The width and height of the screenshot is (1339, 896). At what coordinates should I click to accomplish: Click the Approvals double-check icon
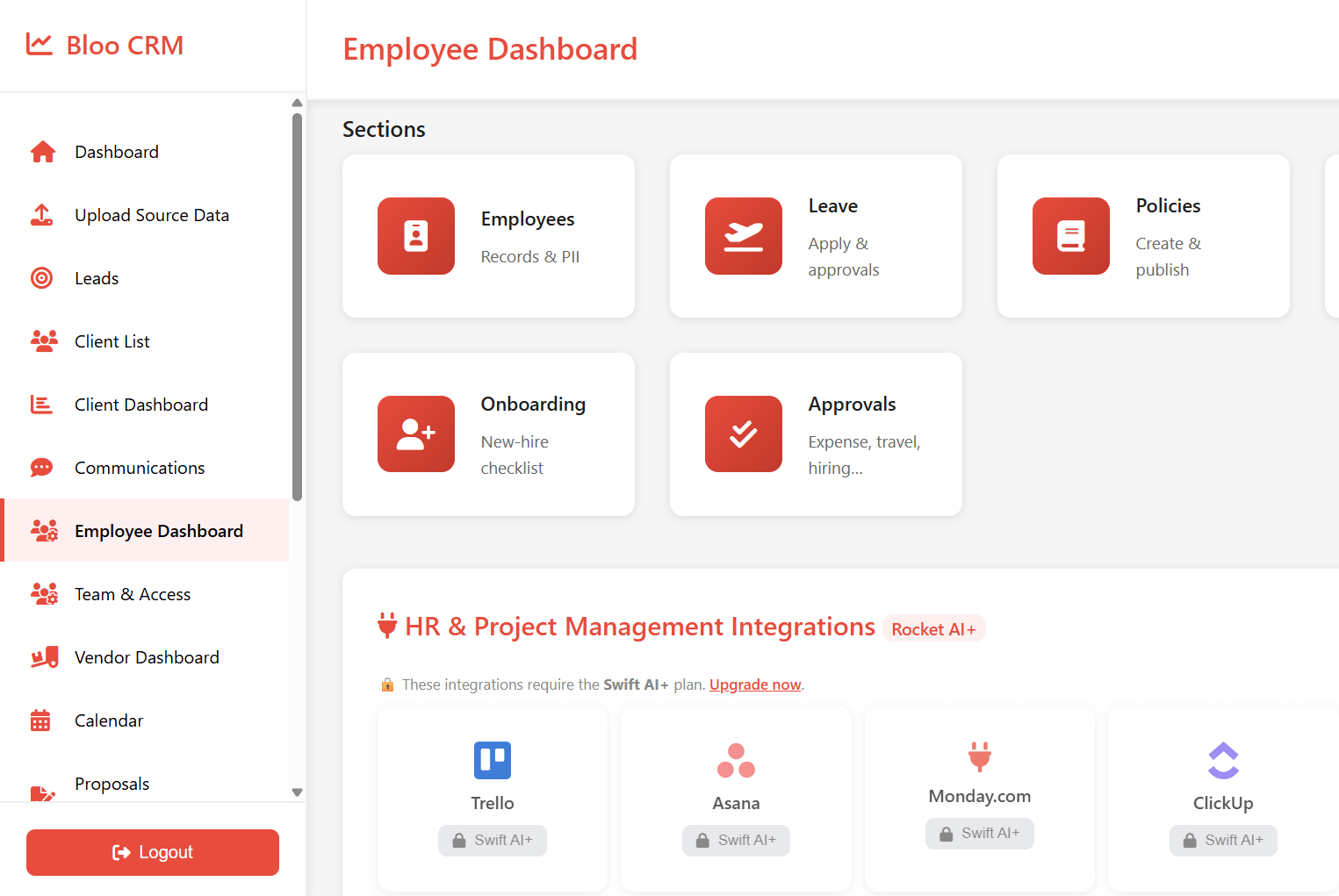(x=744, y=434)
